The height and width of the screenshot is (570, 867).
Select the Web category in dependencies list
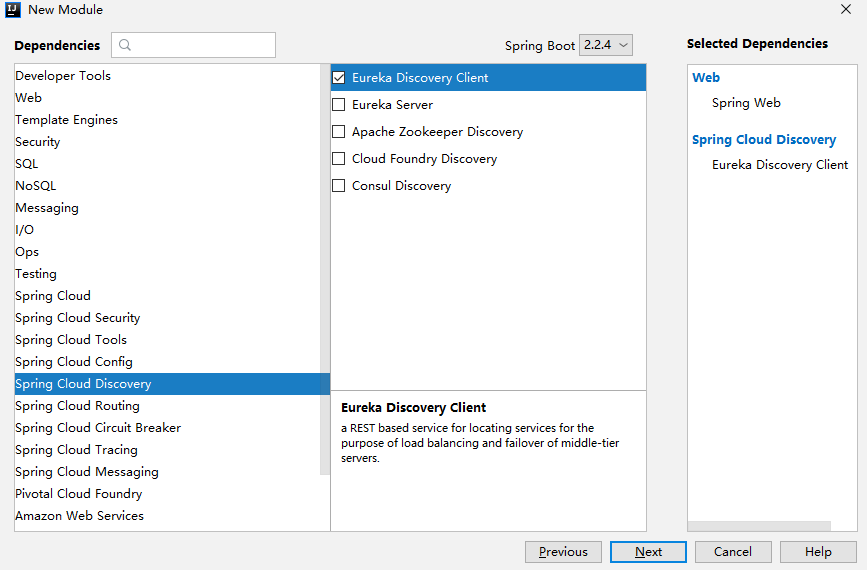tap(168, 98)
